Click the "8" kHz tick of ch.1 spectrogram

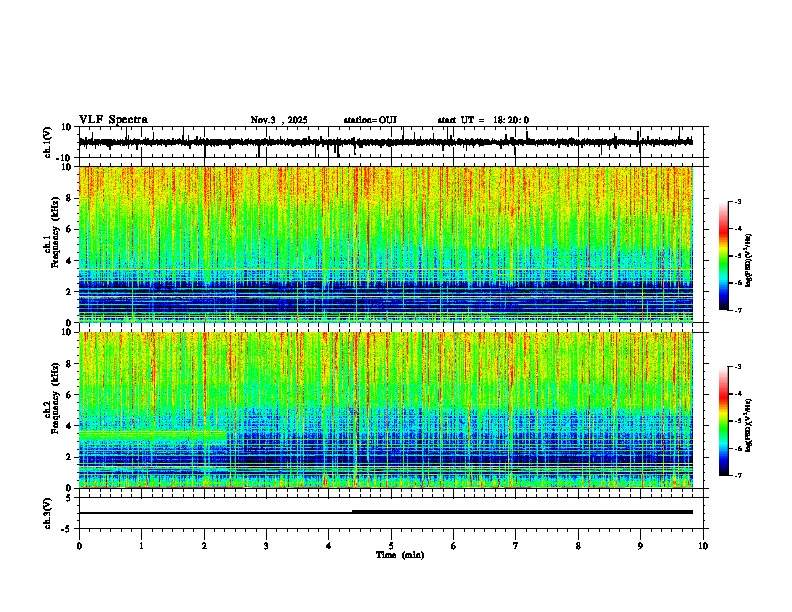(70, 198)
